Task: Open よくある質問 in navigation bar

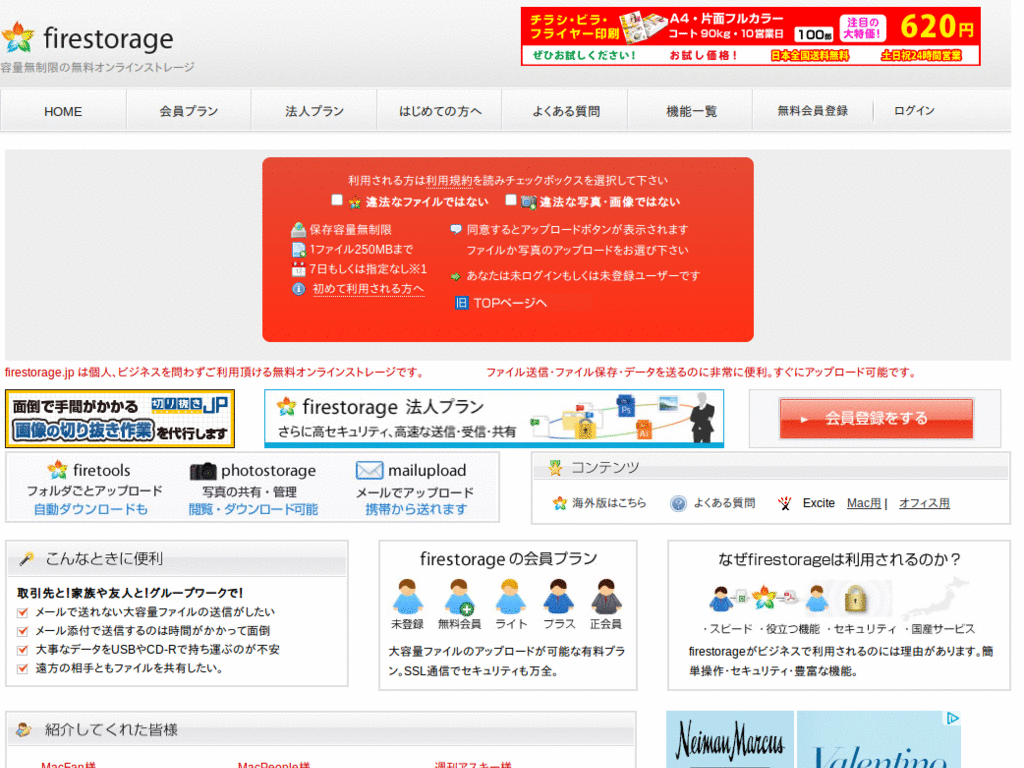Action: [x=566, y=111]
